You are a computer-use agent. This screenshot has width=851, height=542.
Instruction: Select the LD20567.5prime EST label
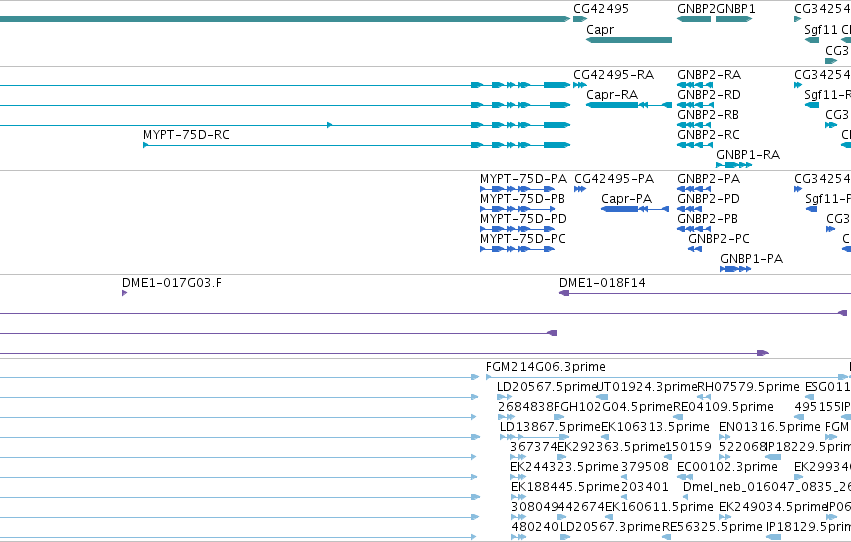(x=546, y=387)
